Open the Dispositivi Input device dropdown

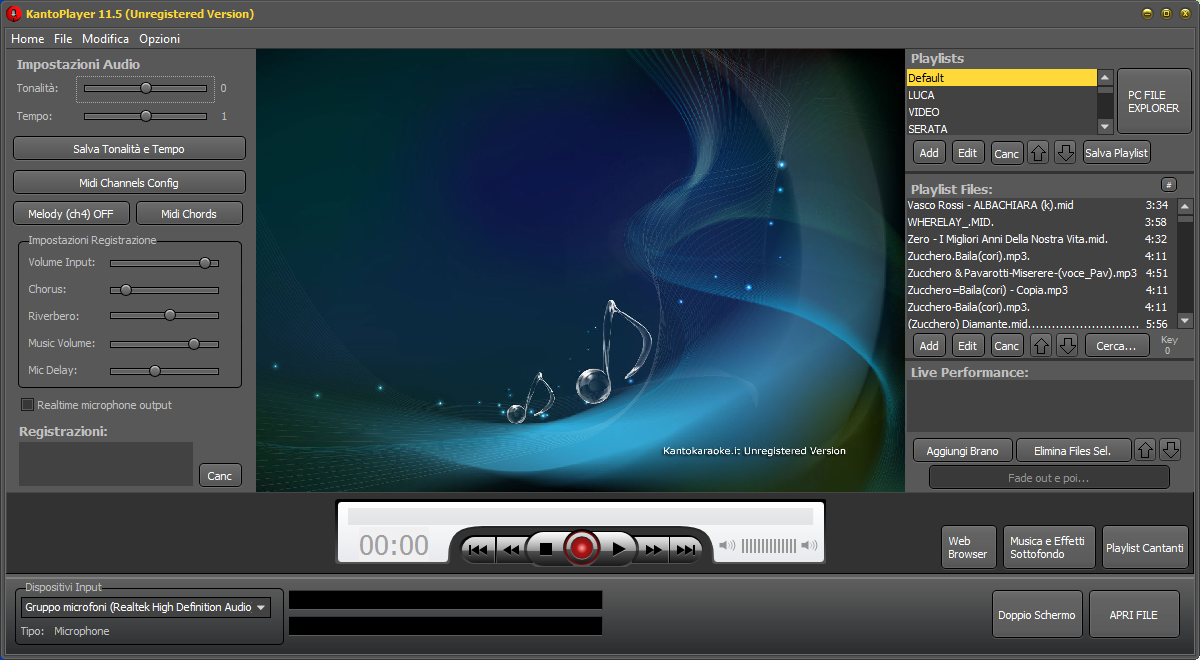click(x=262, y=606)
